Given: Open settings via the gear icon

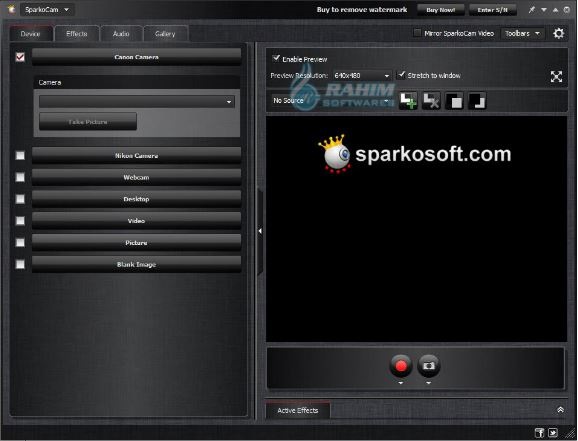Looking at the screenshot, I should click(558, 34).
